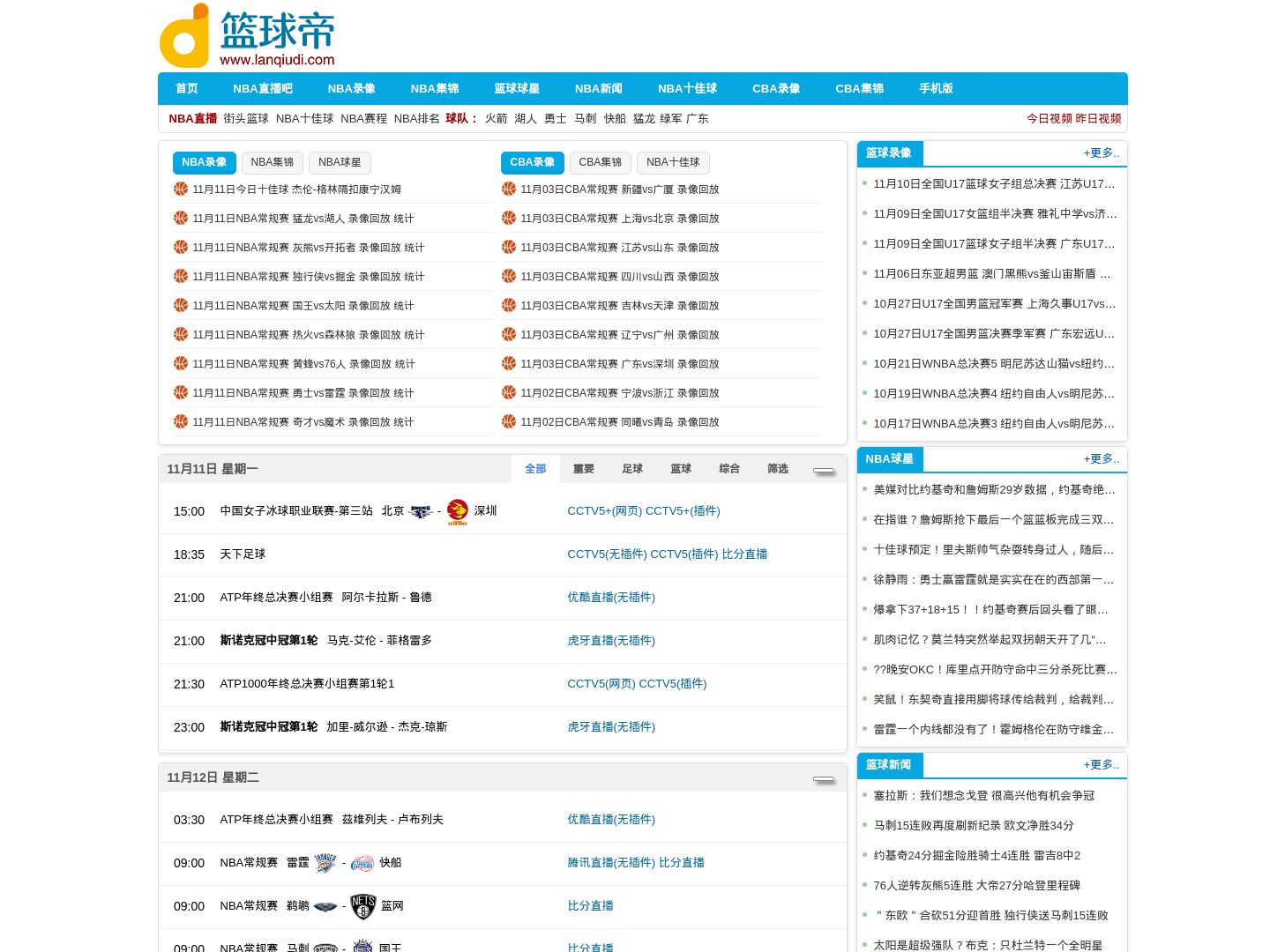
Task: Open 比分直播 link for 鹈鹕 vs 篮网
Action: click(591, 906)
